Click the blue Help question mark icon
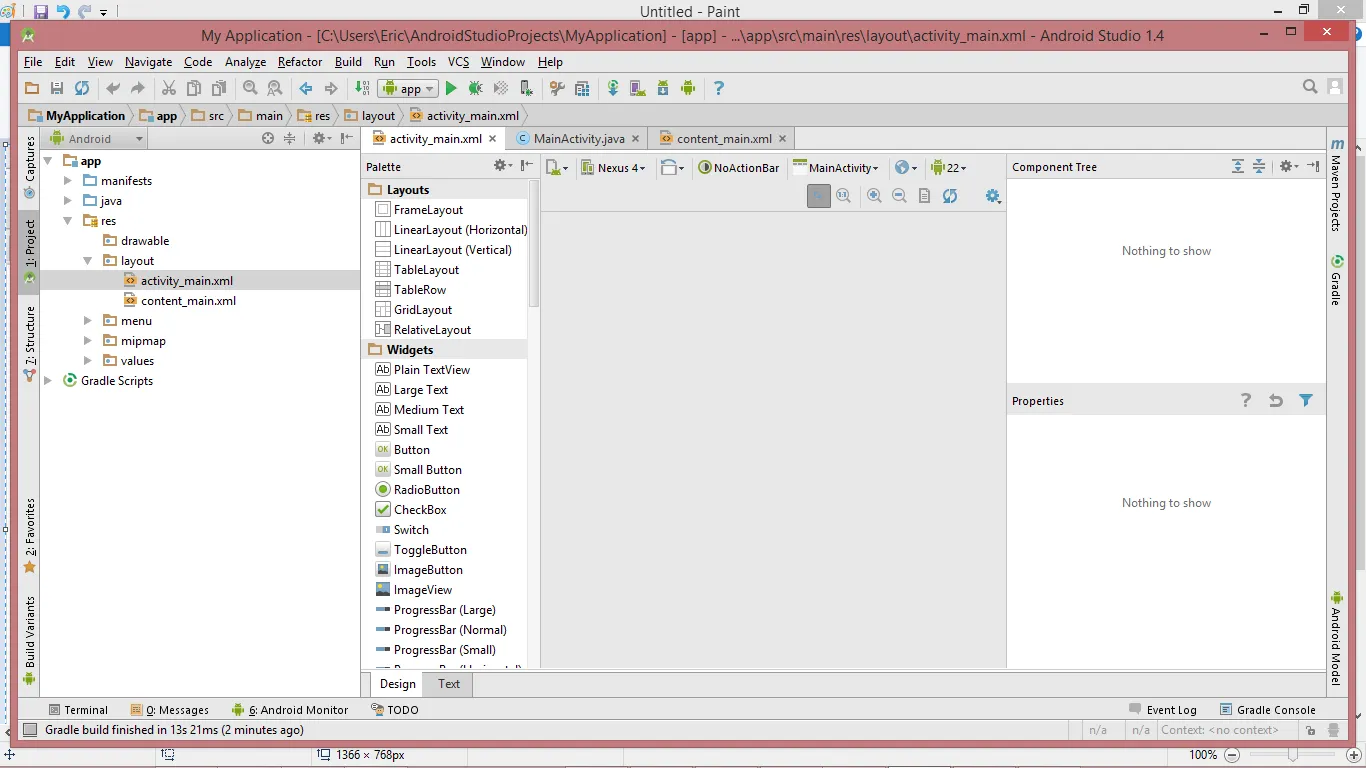Screen dimensions: 1366x768 718,88
